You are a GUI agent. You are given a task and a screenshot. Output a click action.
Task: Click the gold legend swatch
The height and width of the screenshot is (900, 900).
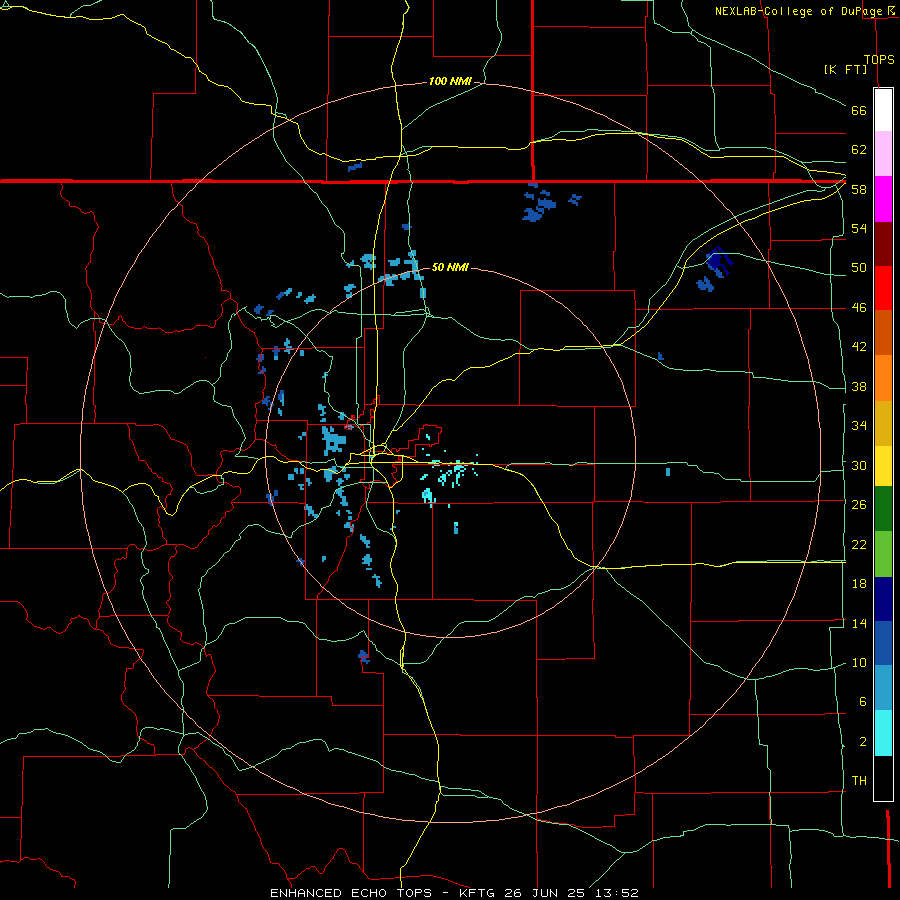tap(883, 424)
